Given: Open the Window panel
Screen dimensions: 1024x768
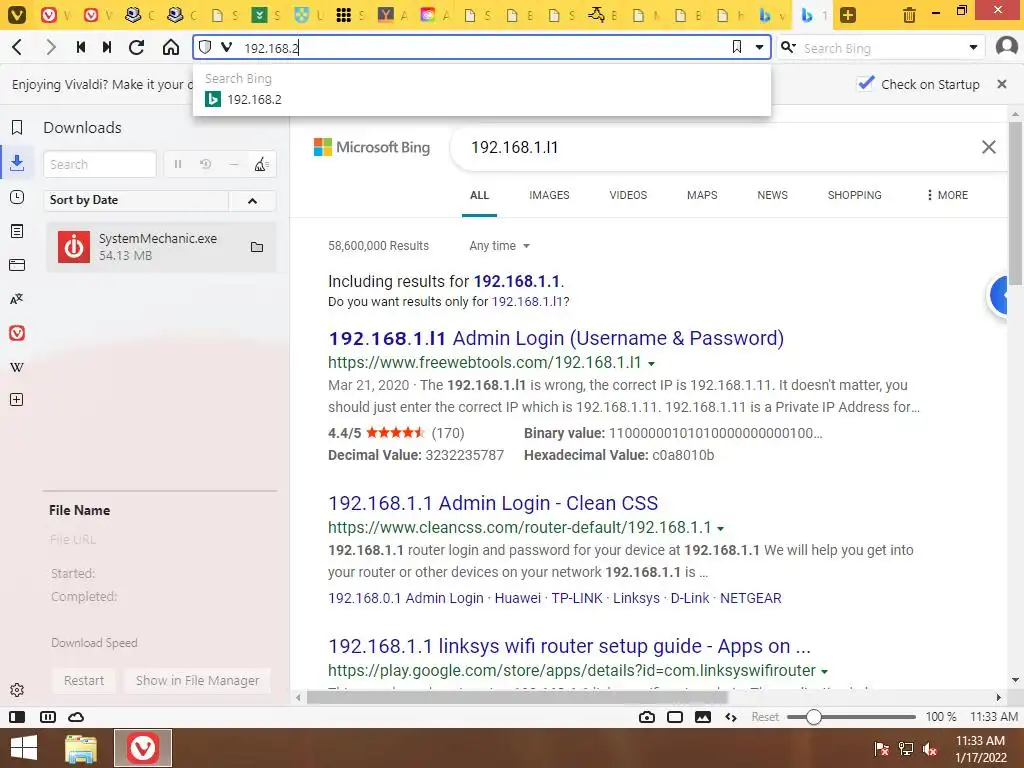Looking at the screenshot, I should [17, 265].
